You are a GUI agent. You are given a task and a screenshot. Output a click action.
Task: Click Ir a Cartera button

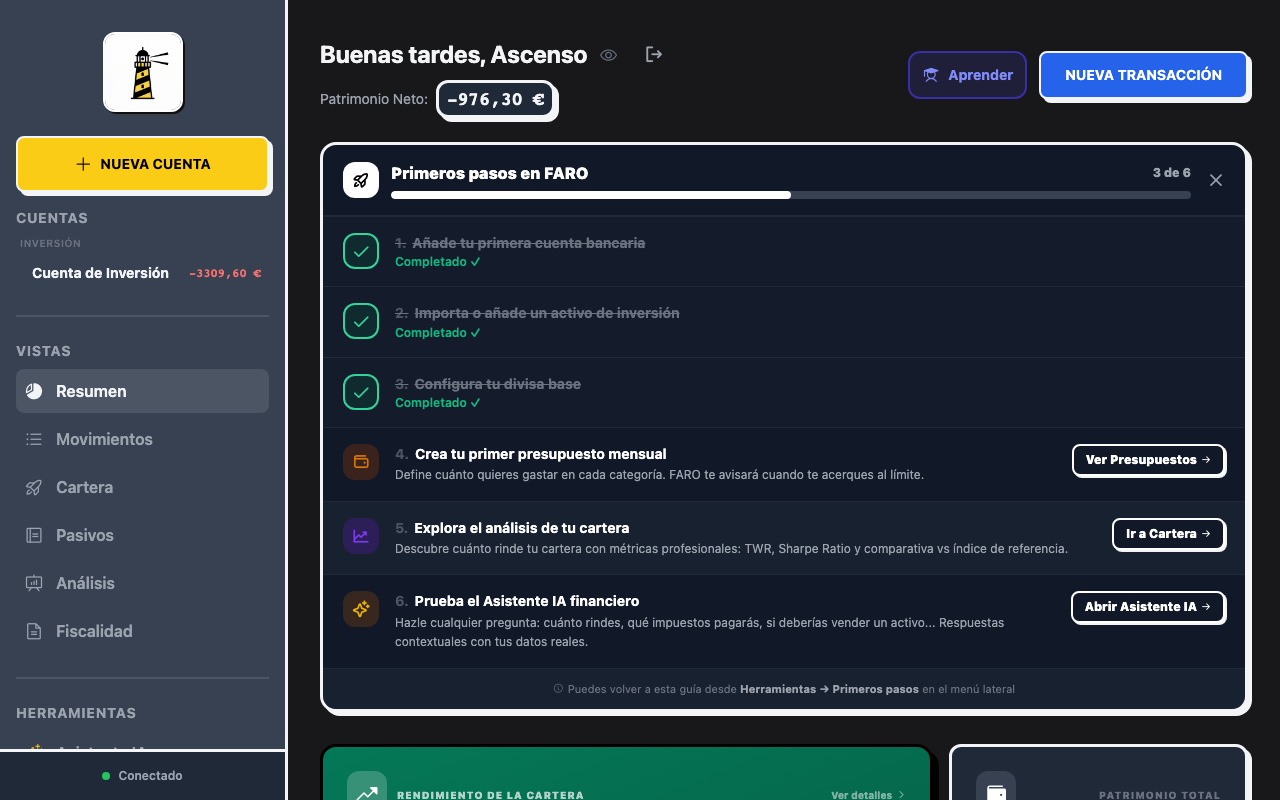[x=1168, y=534]
